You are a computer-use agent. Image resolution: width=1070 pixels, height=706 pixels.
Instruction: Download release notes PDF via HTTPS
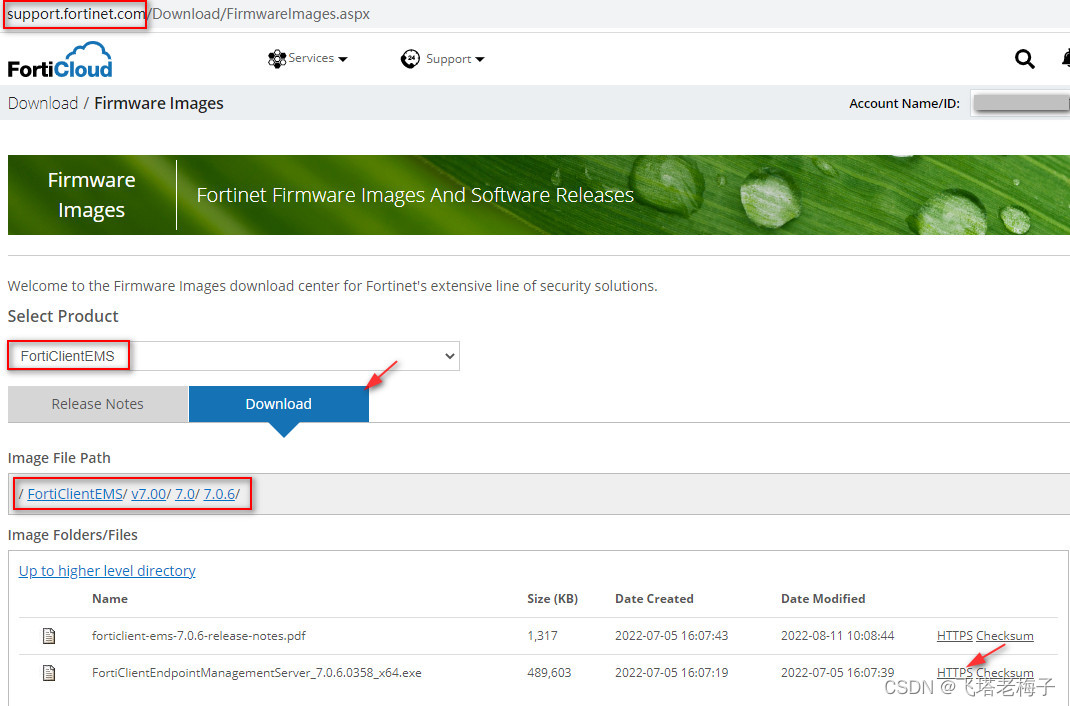coord(955,636)
